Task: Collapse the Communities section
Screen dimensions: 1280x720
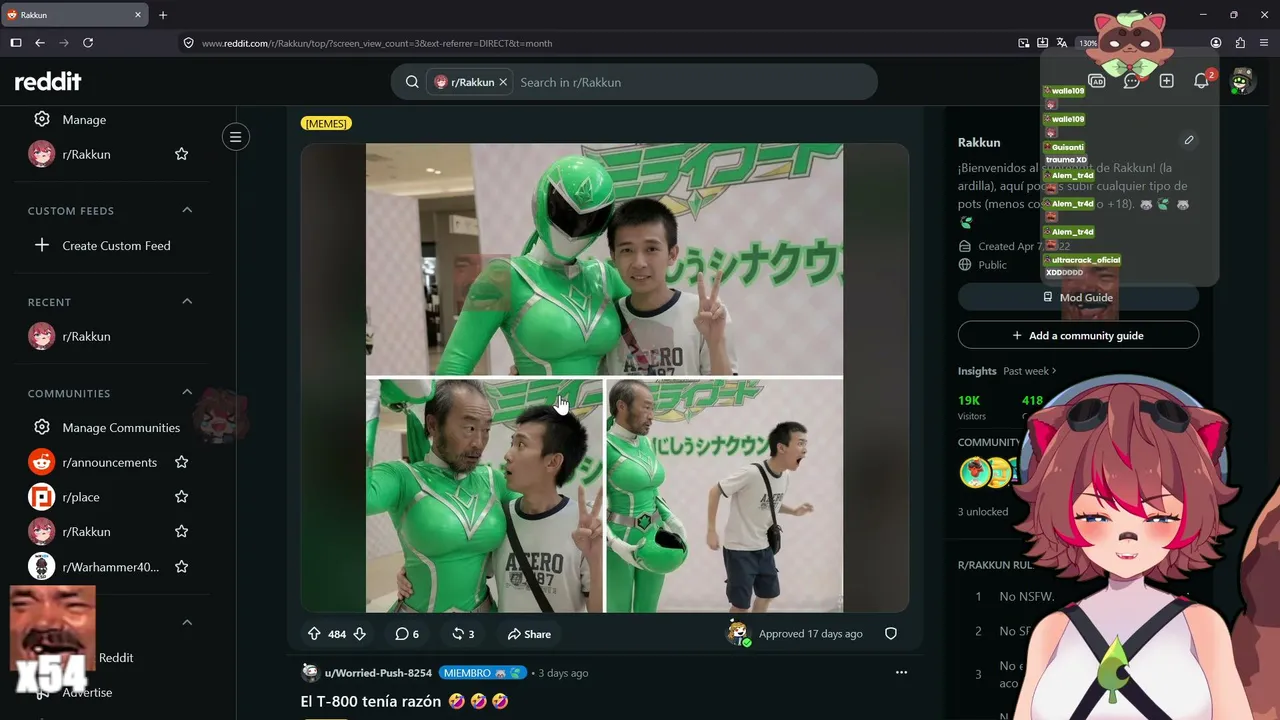Action: [x=187, y=392]
